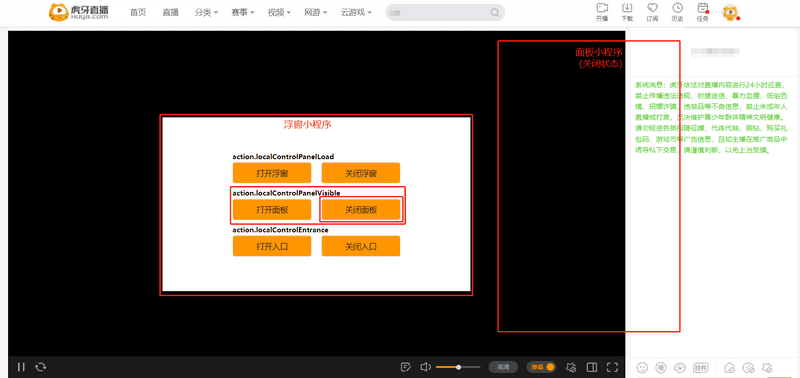Click the 挂件 widget button in chat
Image resolution: width=800 pixels, height=378 pixels.
(701, 367)
